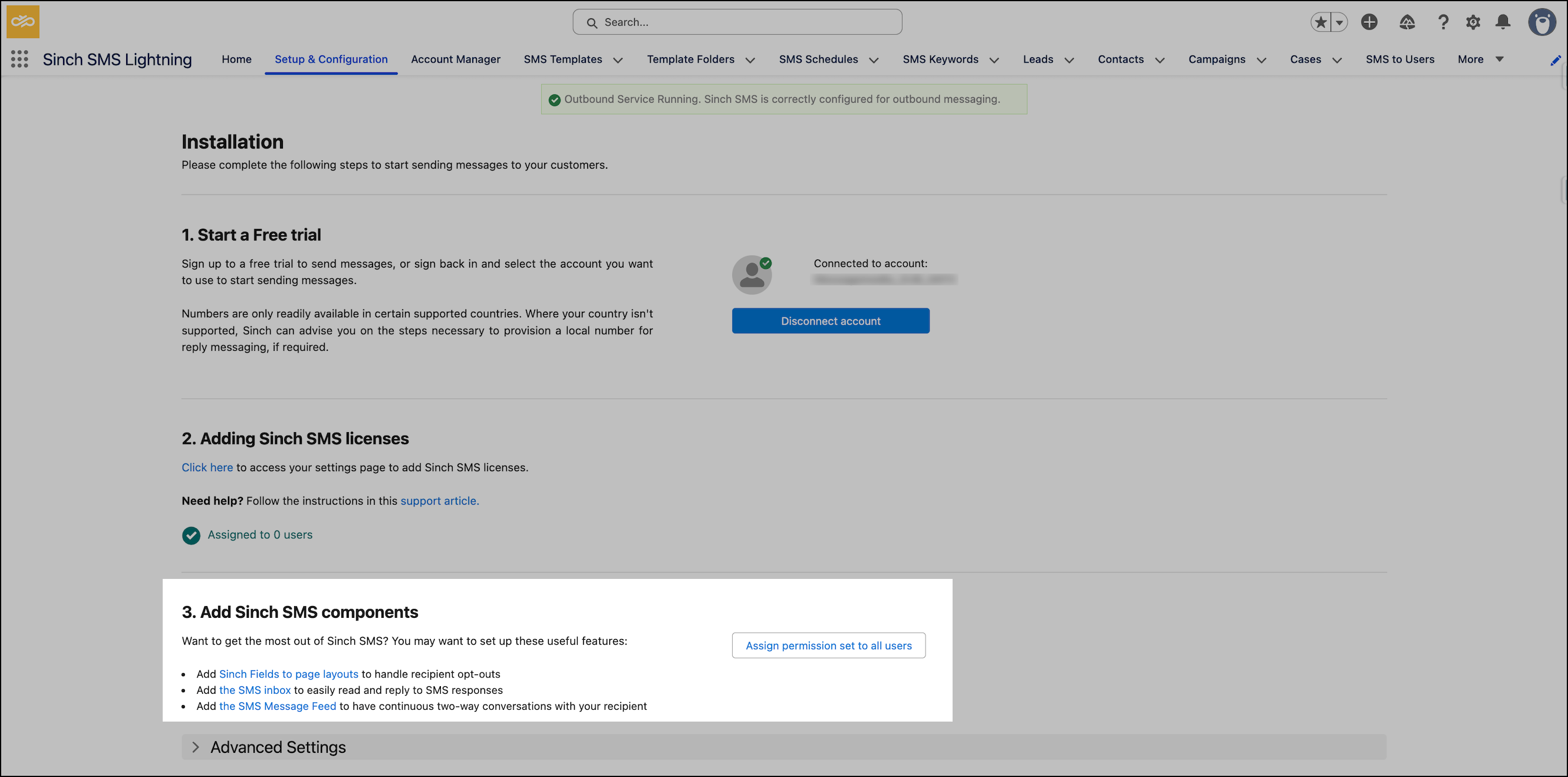Screen dimensions: 1568x777
Task: Click the connected account avatar icon
Action: 752,275
